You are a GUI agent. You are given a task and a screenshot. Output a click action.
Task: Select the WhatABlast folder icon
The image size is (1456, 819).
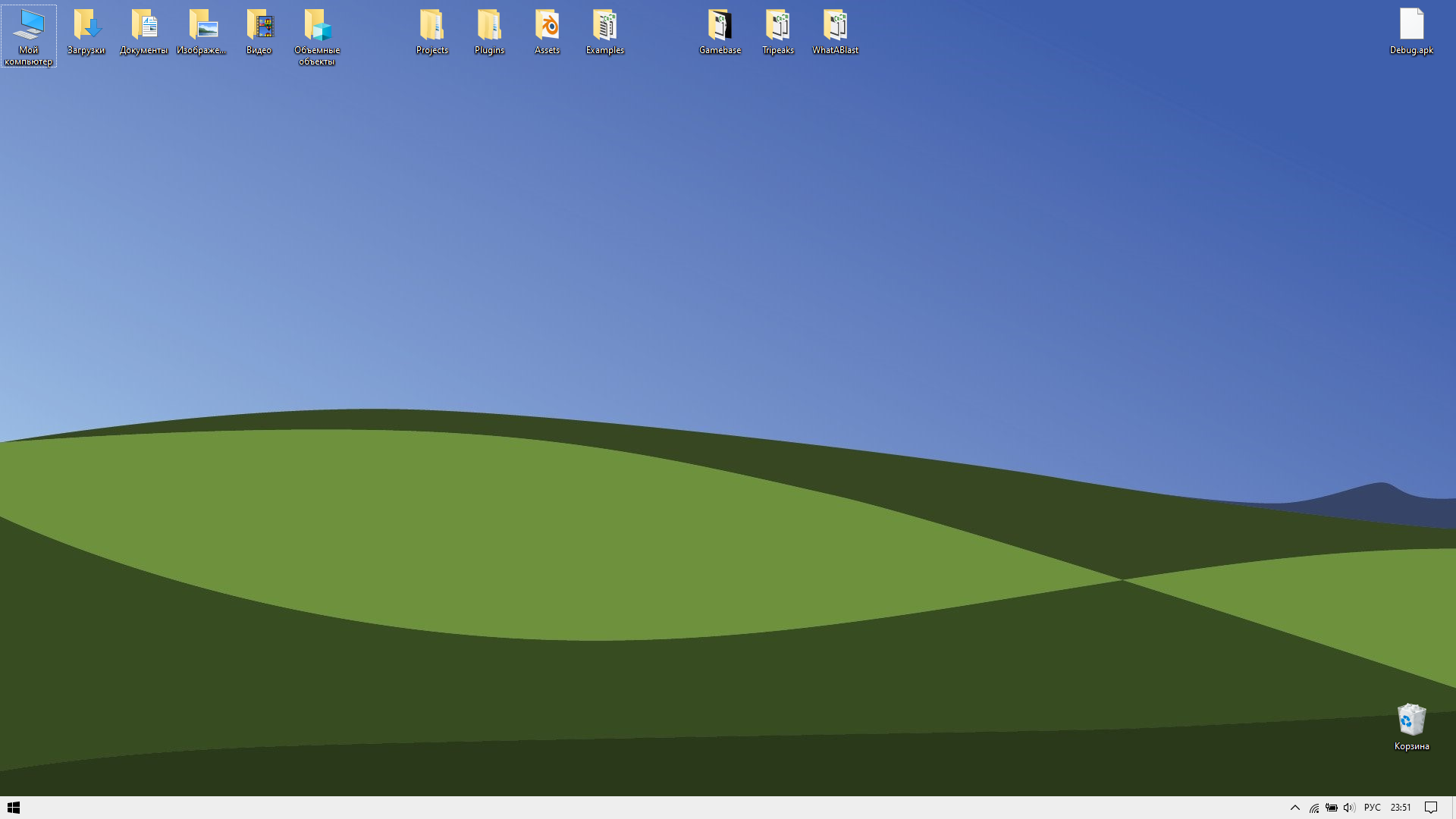tap(836, 32)
